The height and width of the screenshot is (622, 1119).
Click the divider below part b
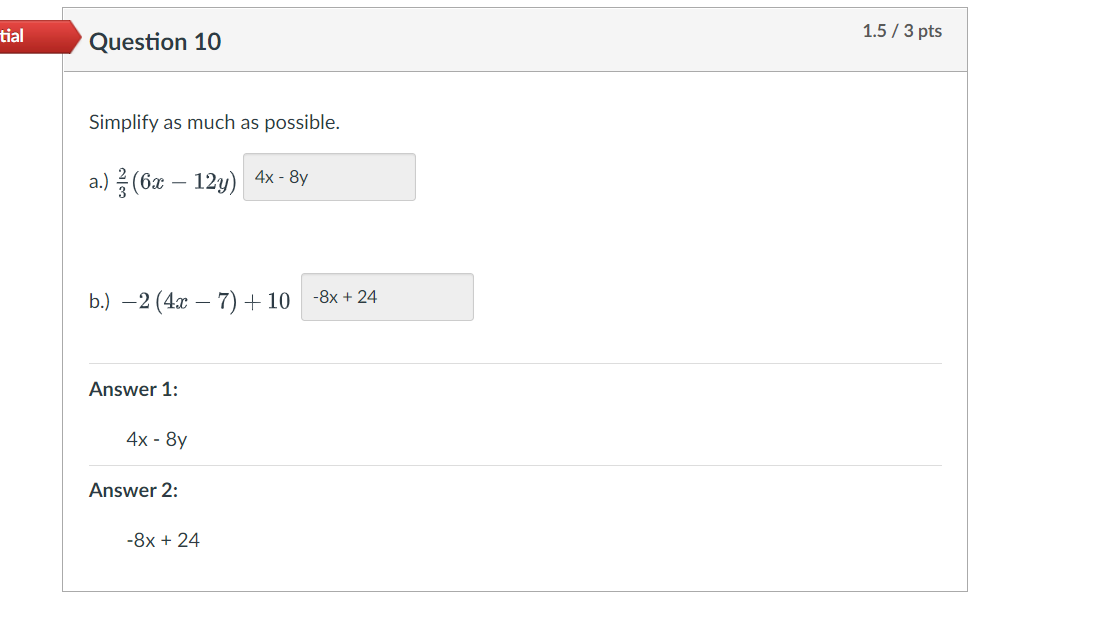tap(515, 362)
